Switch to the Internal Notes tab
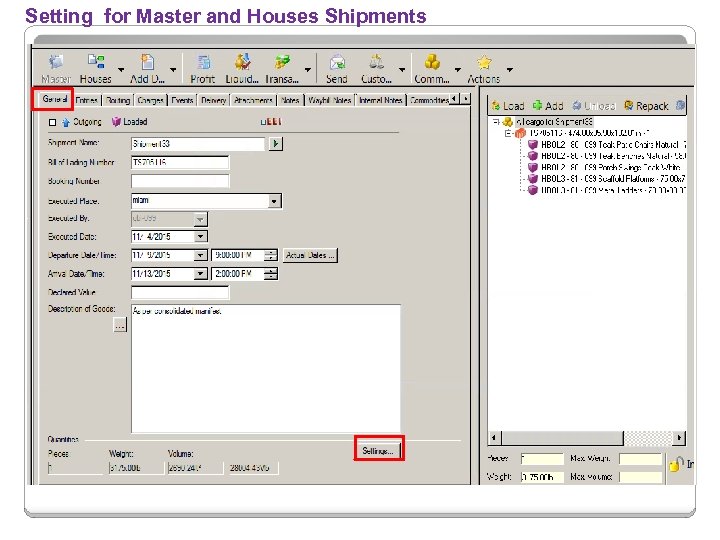This screenshot has height=540, width=720. click(381, 100)
